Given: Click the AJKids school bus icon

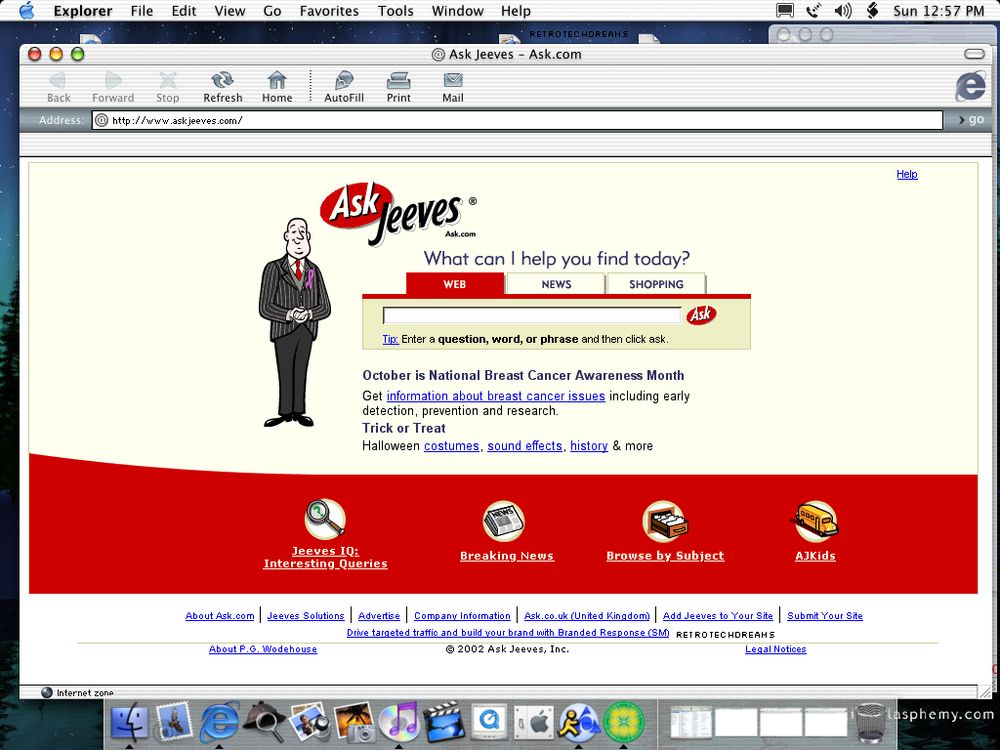Looking at the screenshot, I should pos(816,521).
